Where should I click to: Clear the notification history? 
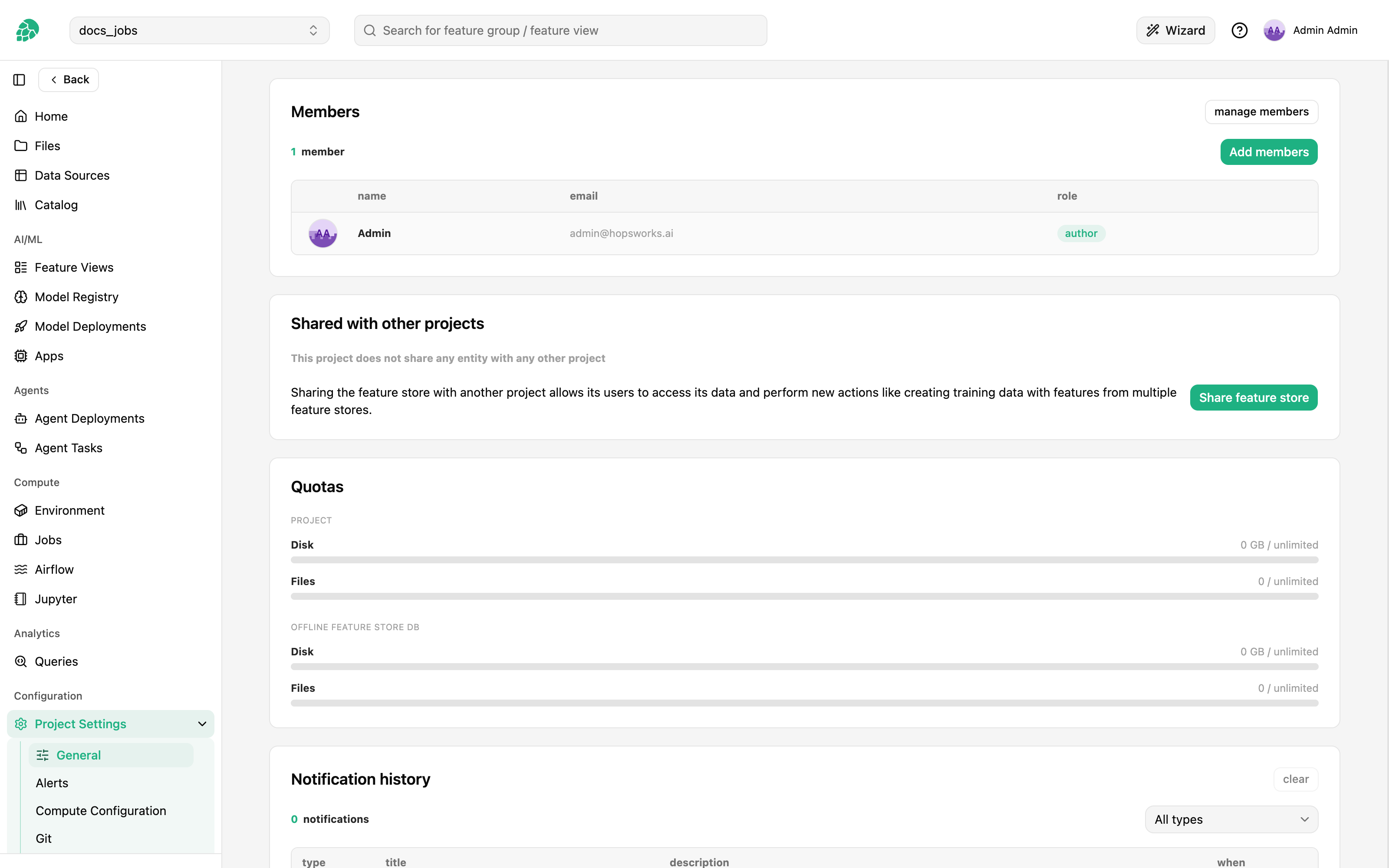coord(1295,779)
